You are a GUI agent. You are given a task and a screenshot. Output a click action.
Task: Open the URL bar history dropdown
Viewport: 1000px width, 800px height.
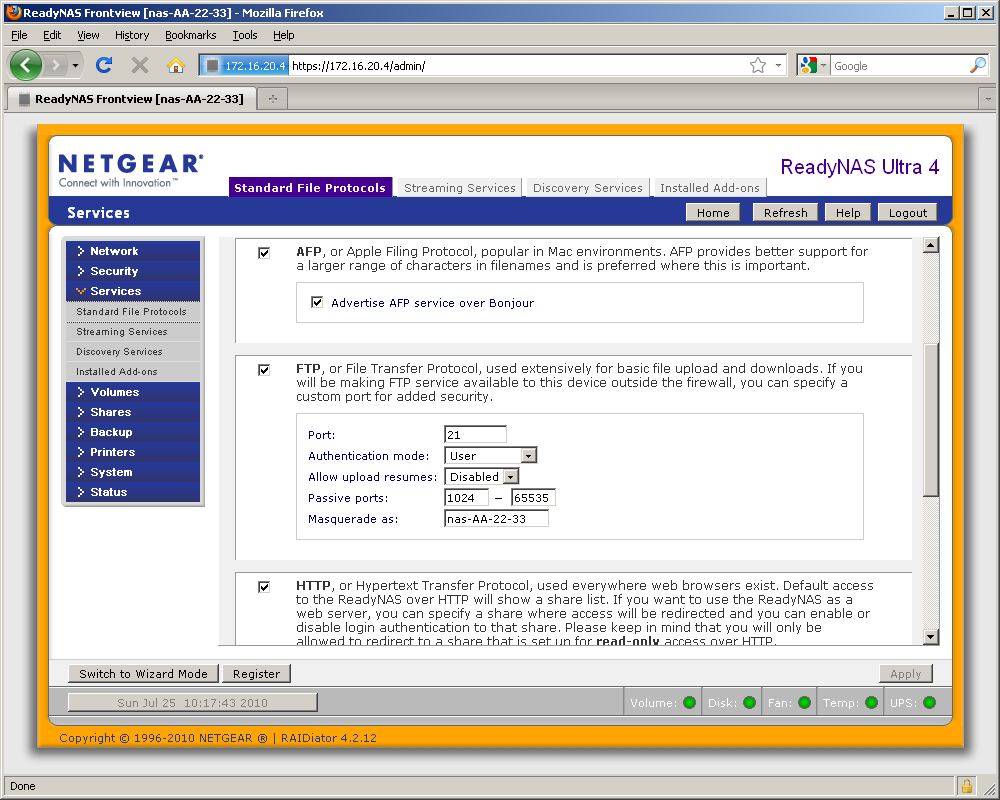(778, 65)
